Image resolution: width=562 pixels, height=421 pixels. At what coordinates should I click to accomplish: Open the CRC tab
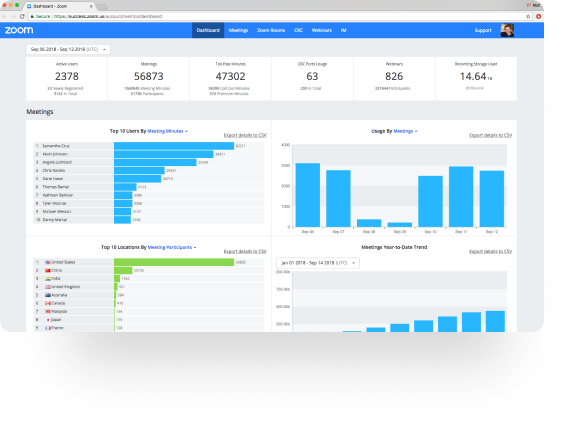[x=299, y=30]
